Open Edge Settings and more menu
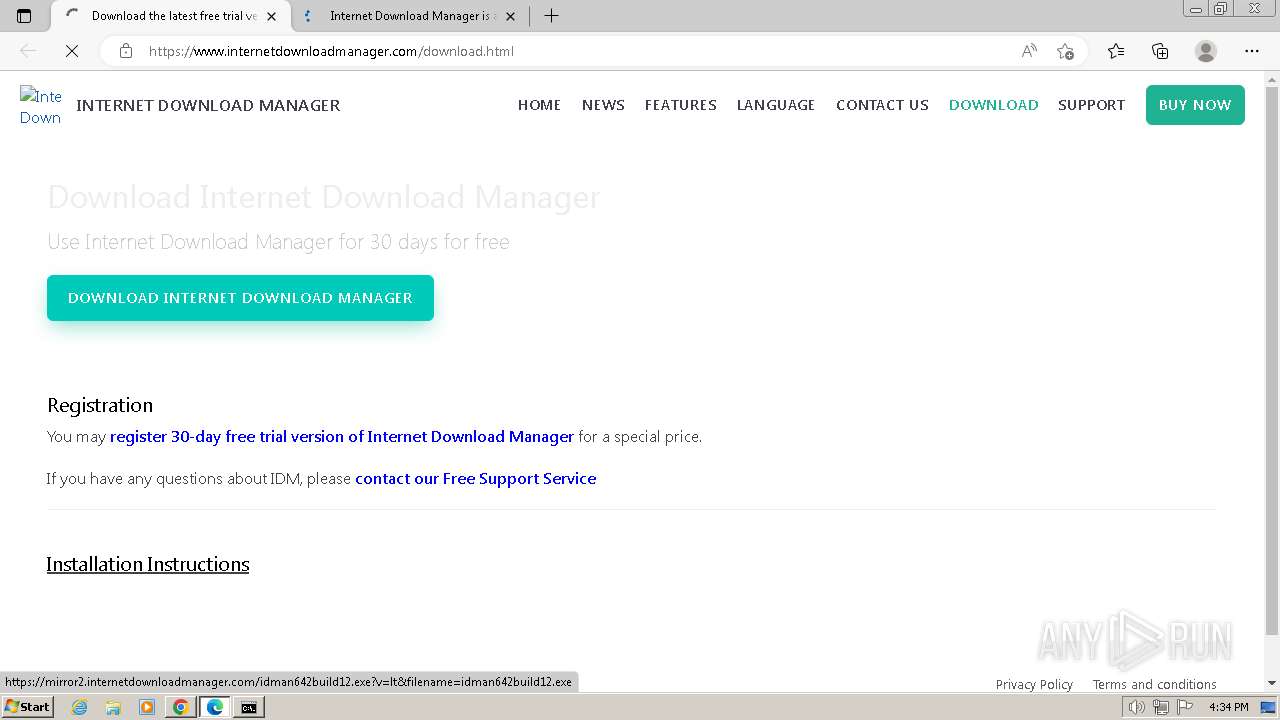Image resolution: width=1280 pixels, height=720 pixels. [1252, 51]
